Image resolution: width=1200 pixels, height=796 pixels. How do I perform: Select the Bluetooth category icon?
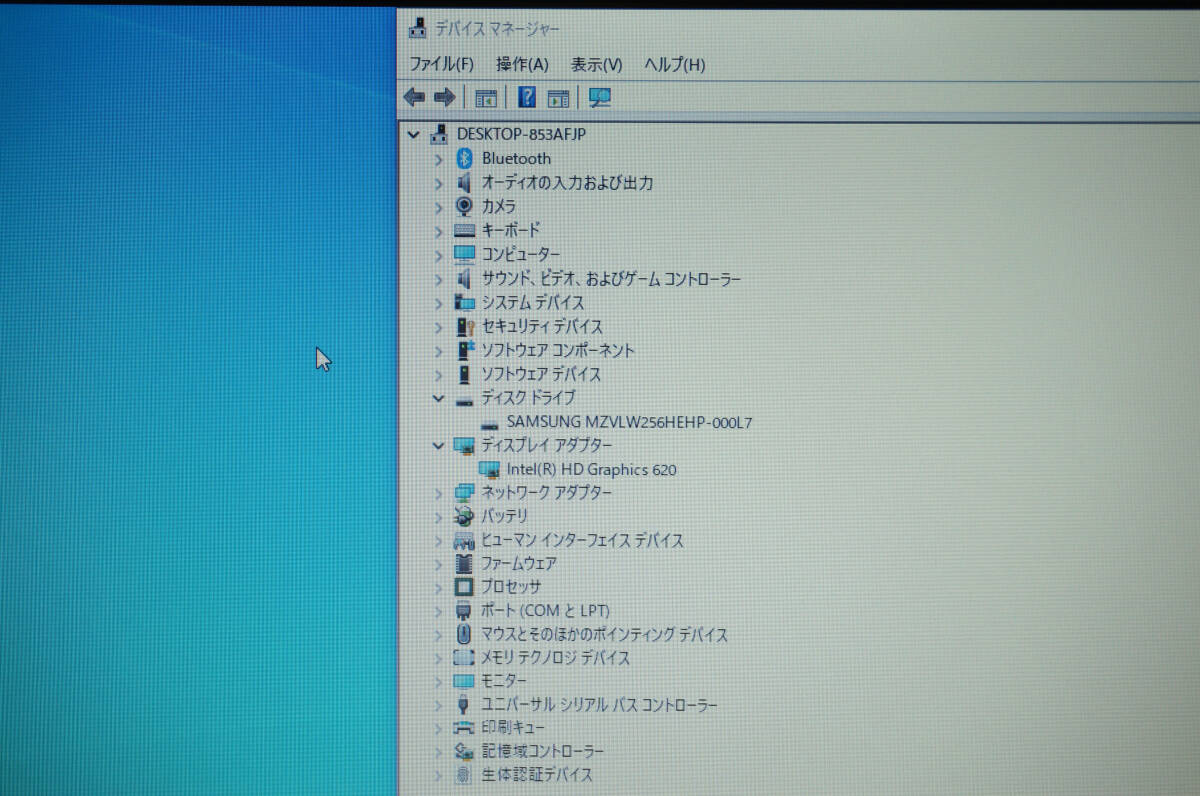[464, 158]
